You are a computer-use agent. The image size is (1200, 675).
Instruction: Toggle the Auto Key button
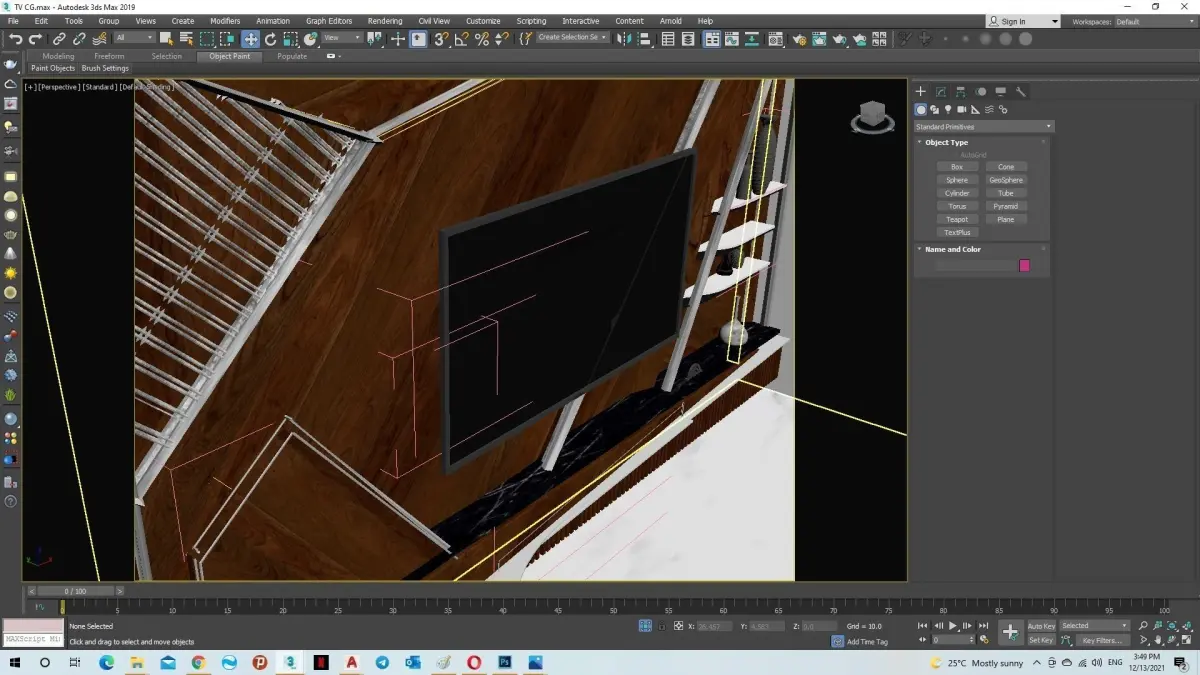[1041, 626]
